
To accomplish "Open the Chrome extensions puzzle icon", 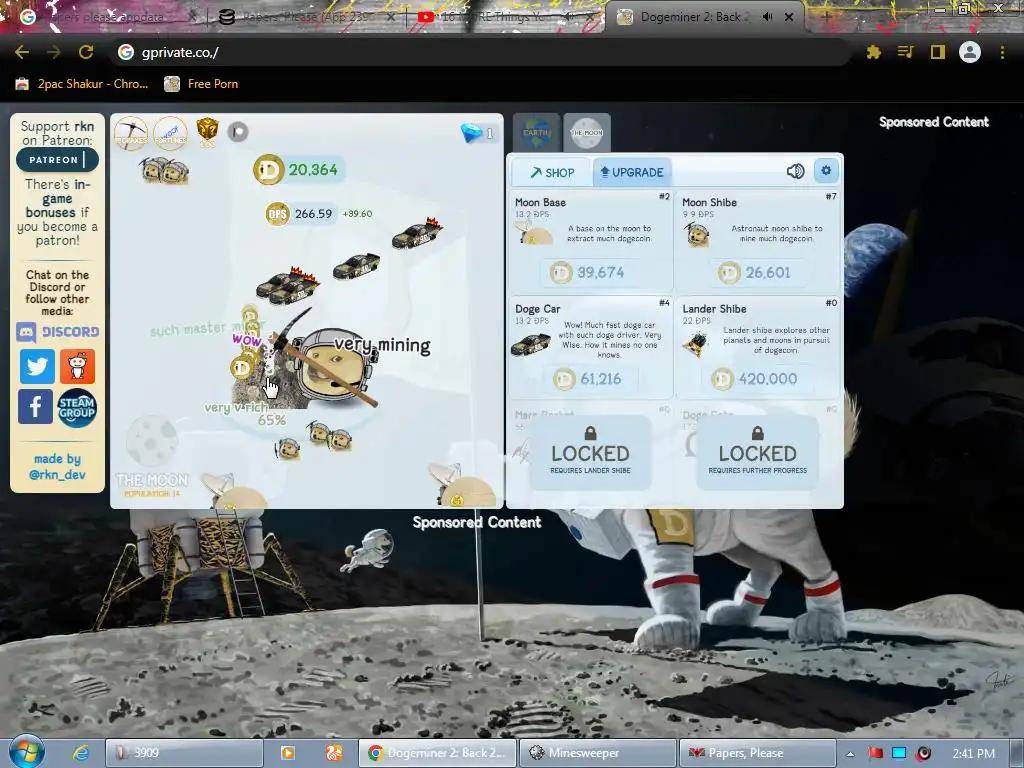I will (874, 52).
